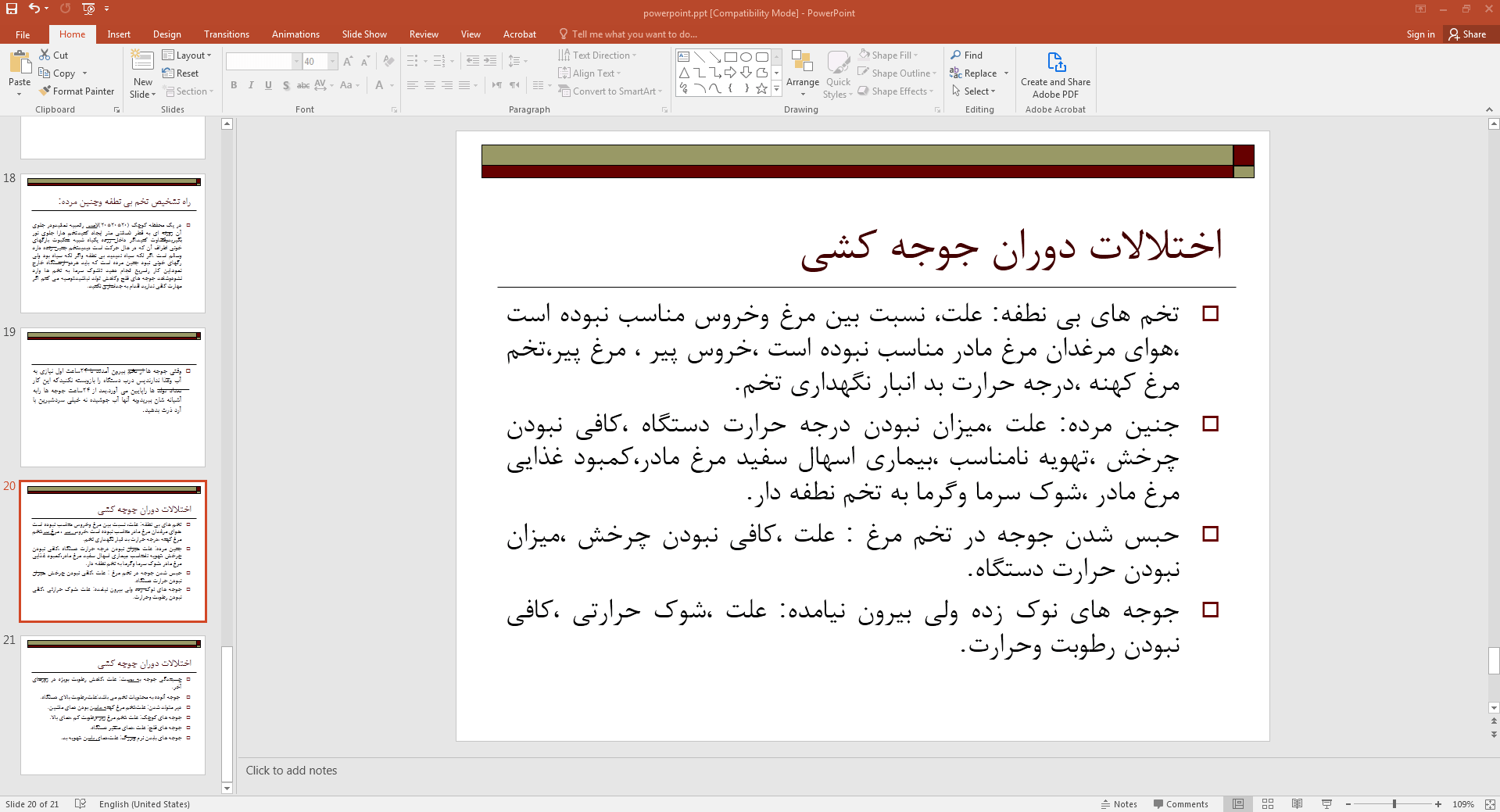Screen dimensions: 1500x812
Task: Increase font size
Action: pos(348,61)
